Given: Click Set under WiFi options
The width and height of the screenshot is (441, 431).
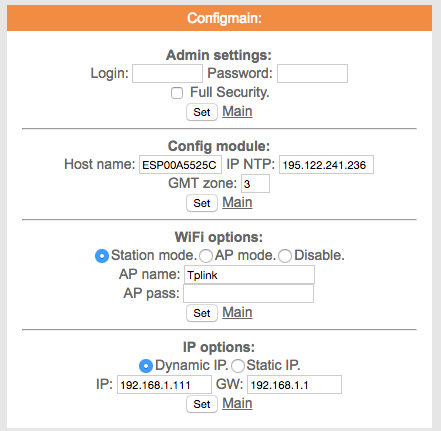Looking at the screenshot, I should tap(202, 313).
